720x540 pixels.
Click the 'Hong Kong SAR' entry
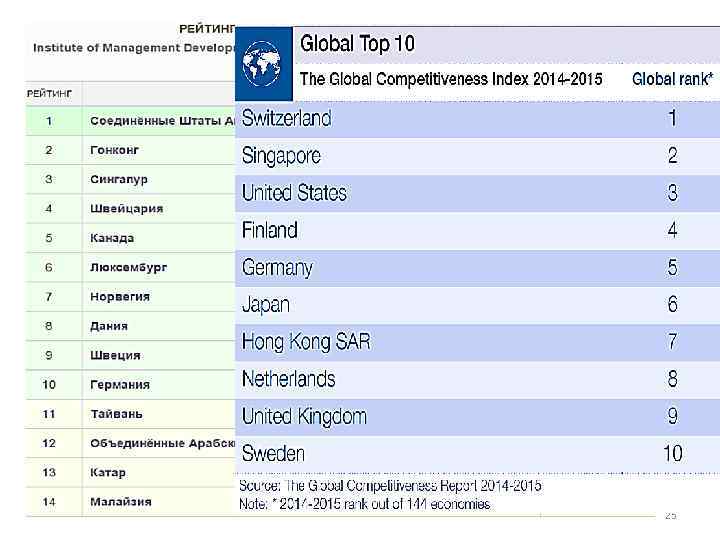coord(306,342)
